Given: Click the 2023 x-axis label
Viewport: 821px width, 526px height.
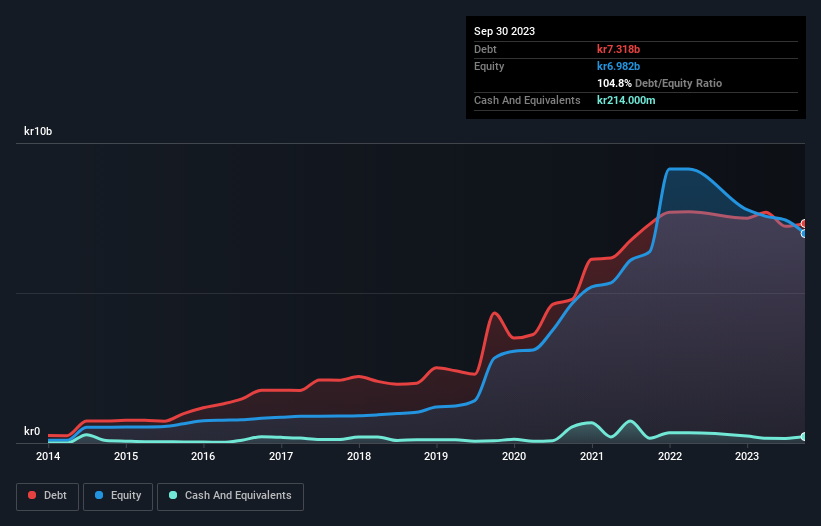Looking at the screenshot, I should tap(747, 456).
